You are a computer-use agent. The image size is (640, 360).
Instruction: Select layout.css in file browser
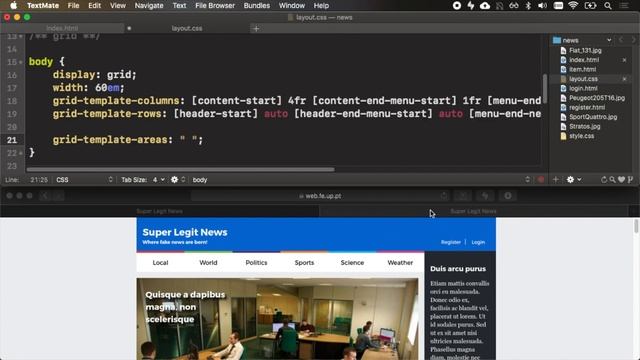(x=583, y=79)
